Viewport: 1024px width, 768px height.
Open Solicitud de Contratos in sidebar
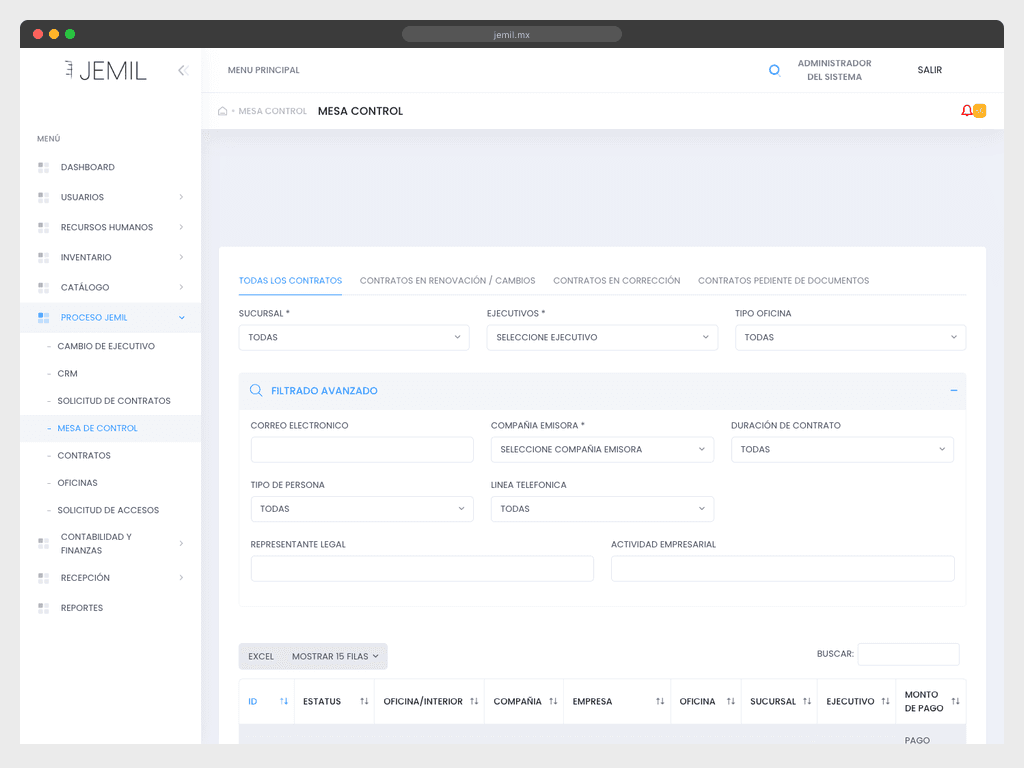(114, 401)
